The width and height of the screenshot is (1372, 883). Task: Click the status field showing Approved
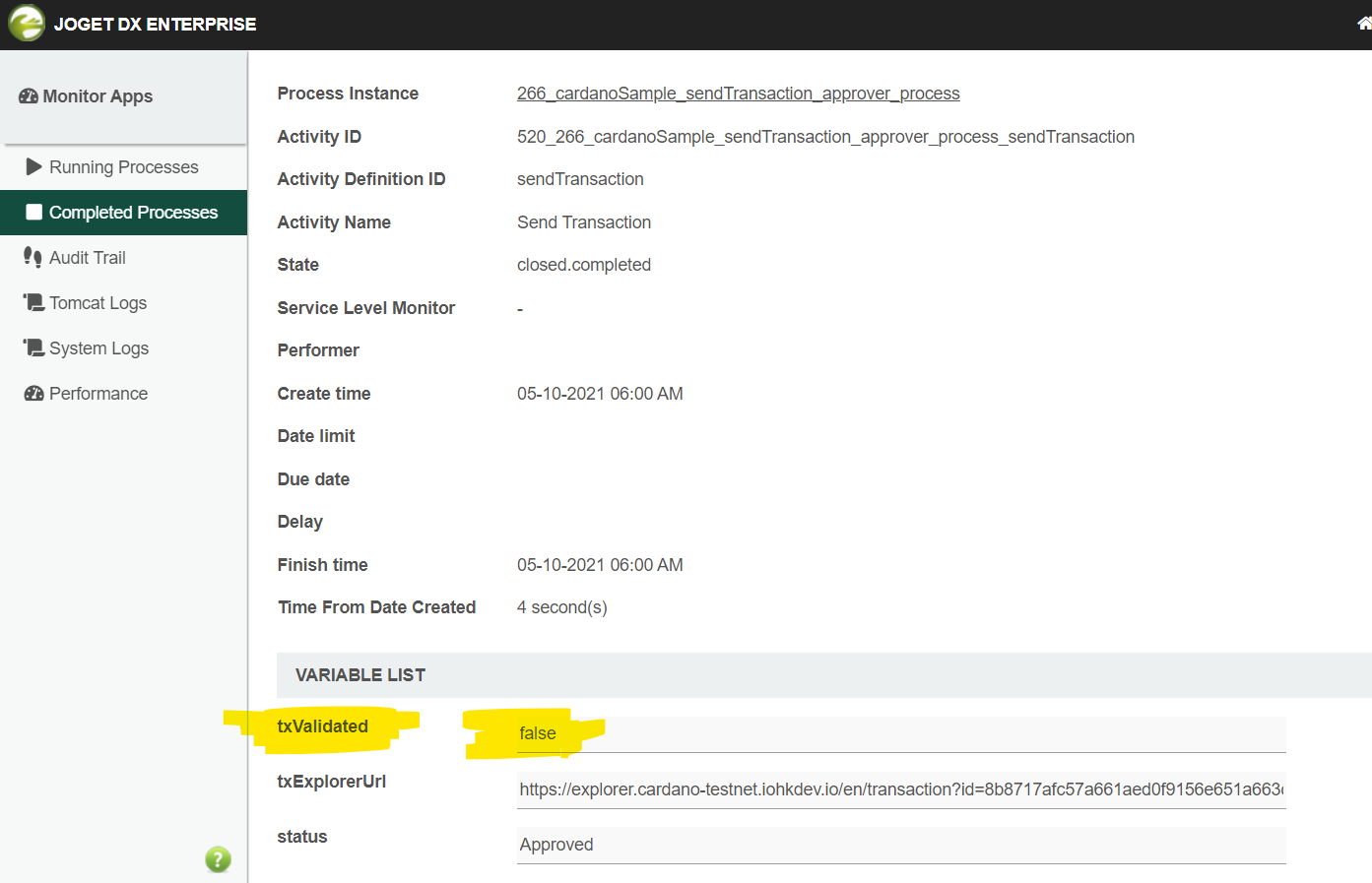(901, 845)
